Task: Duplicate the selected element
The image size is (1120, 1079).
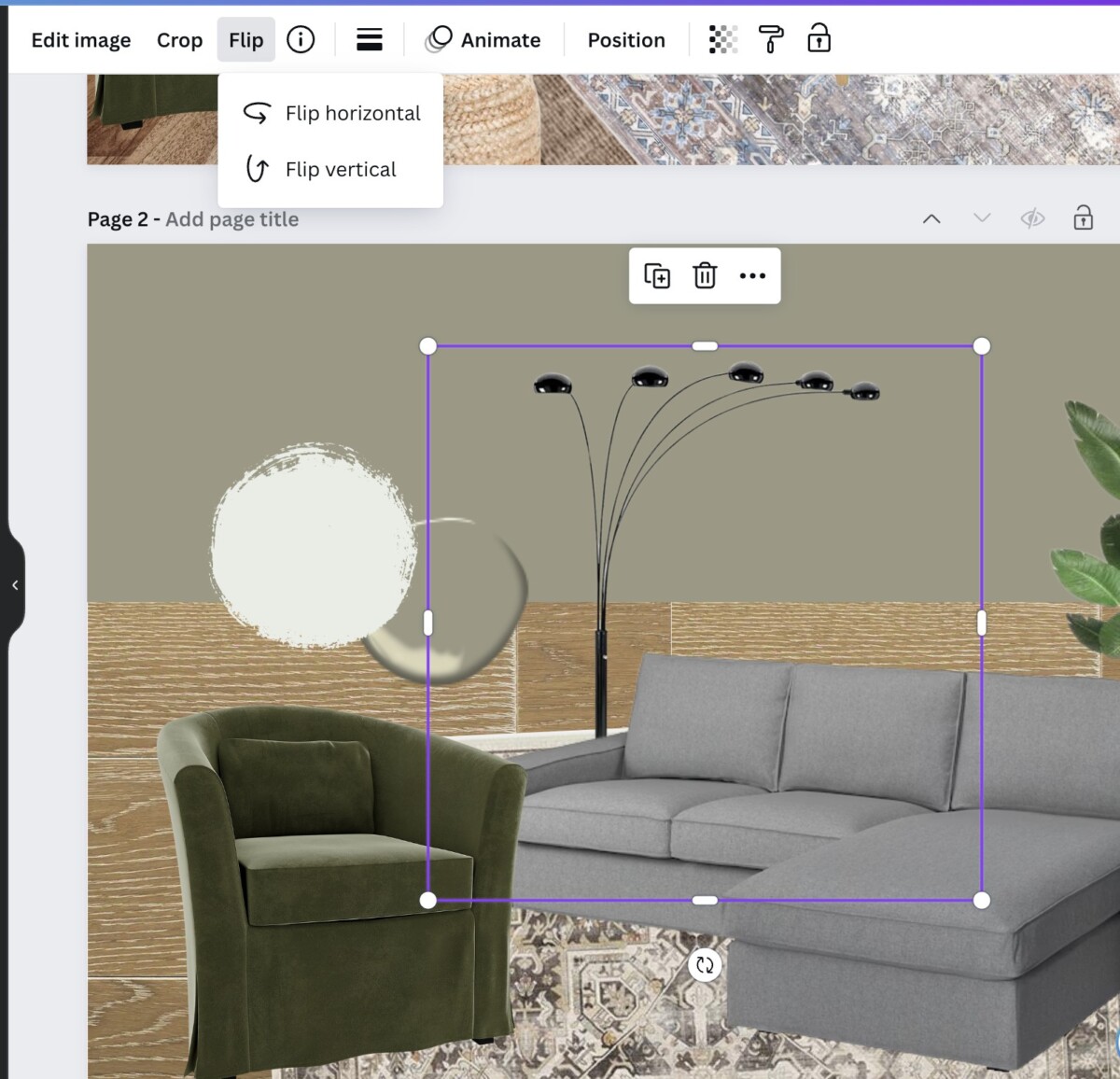Action: coord(657,275)
